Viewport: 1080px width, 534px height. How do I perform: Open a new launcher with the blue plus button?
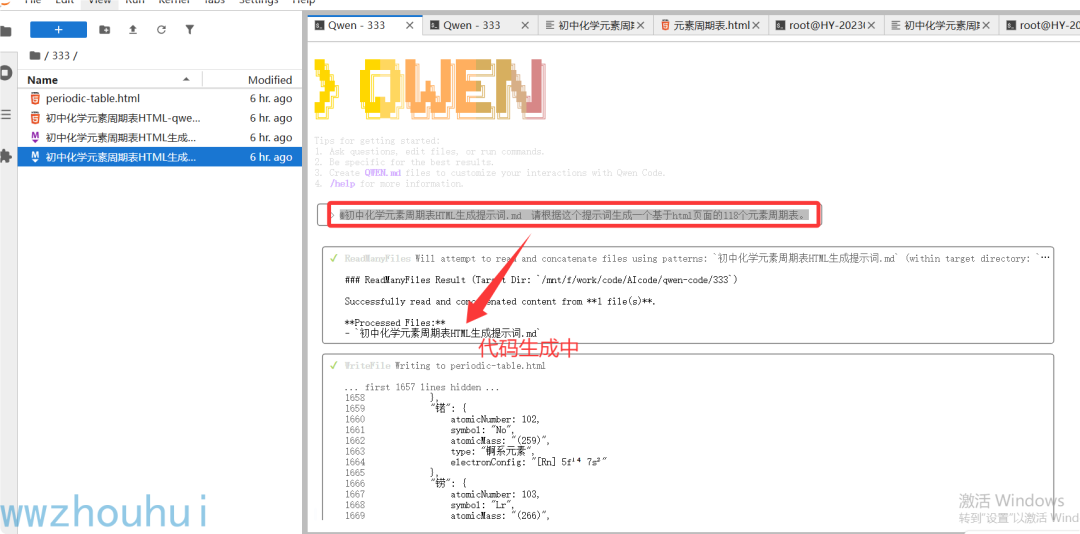point(59,30)
